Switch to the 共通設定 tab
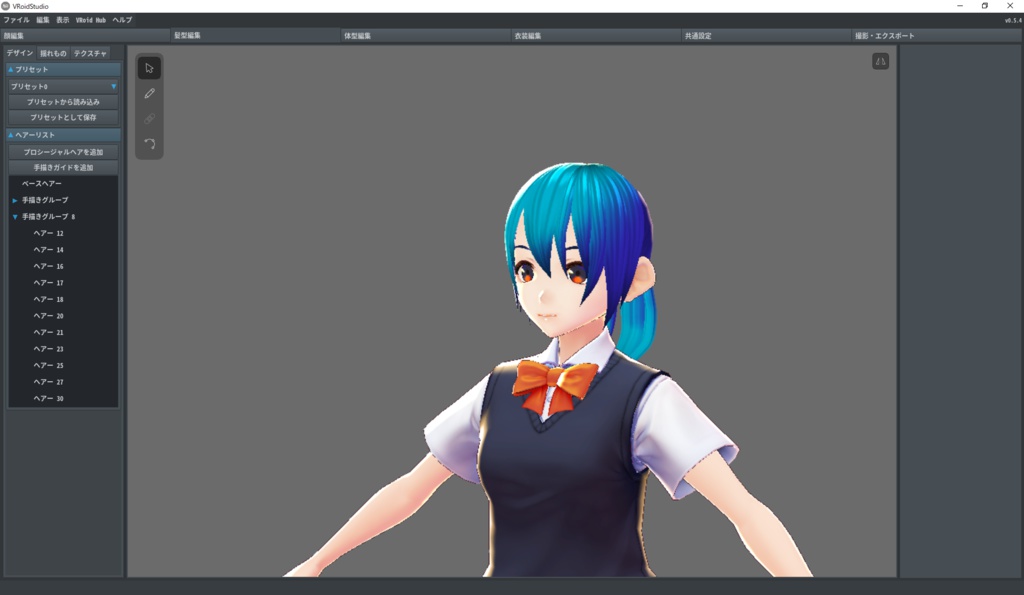The image size is (1024, 595). [767, 36]
